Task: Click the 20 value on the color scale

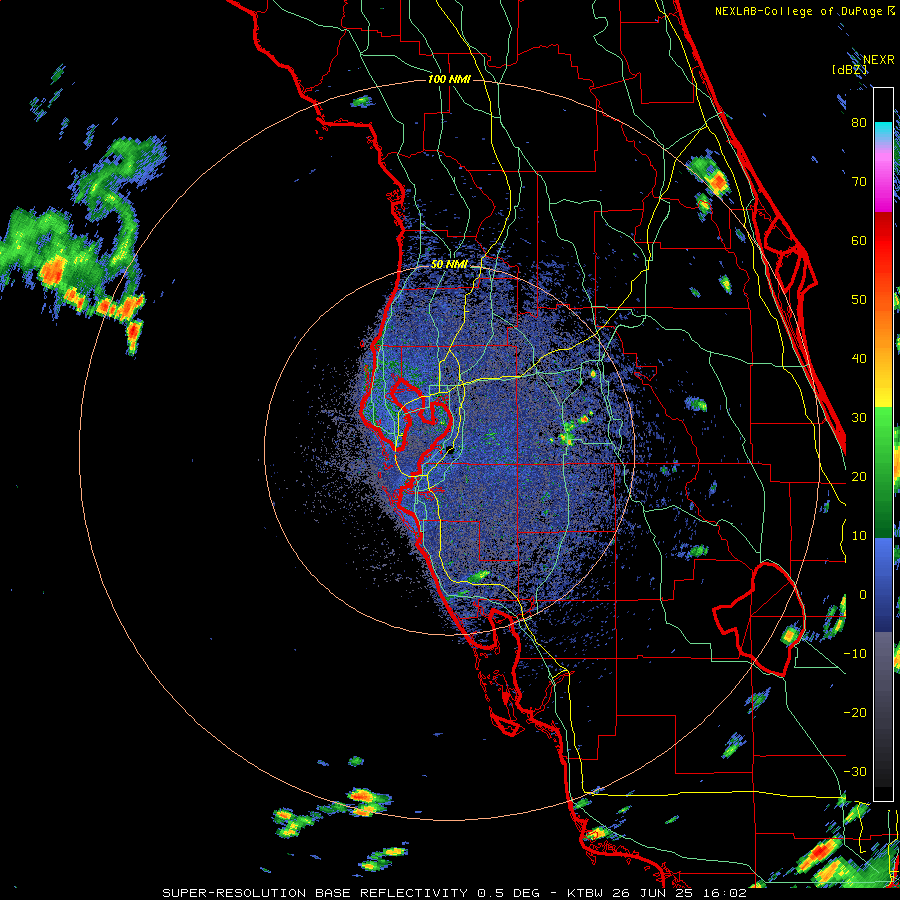Action: (x=859, y=476)
